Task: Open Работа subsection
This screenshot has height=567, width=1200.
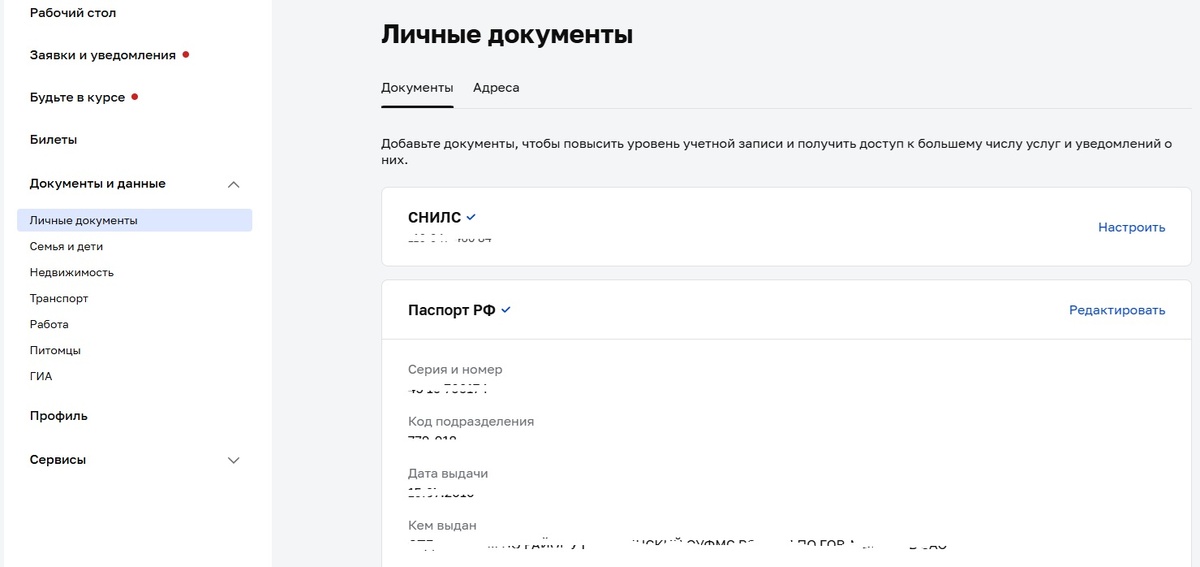Action: coord(49,324)
